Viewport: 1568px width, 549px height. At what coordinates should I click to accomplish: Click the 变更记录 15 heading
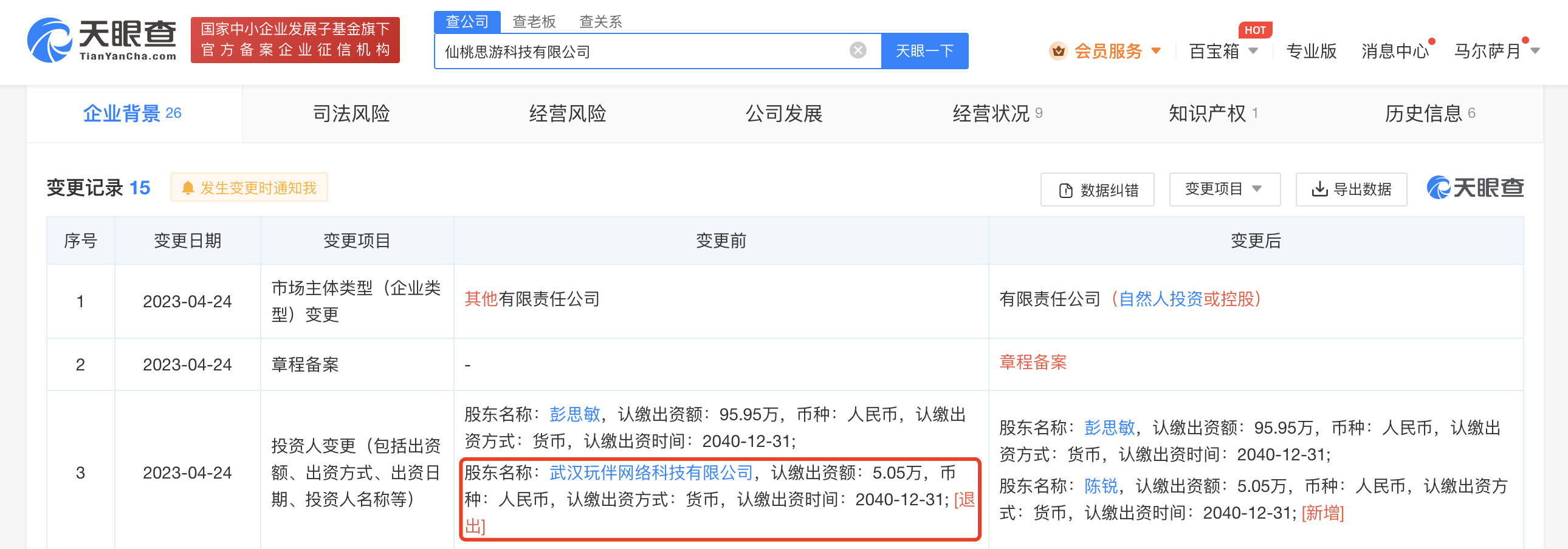[x=98, y=188]
